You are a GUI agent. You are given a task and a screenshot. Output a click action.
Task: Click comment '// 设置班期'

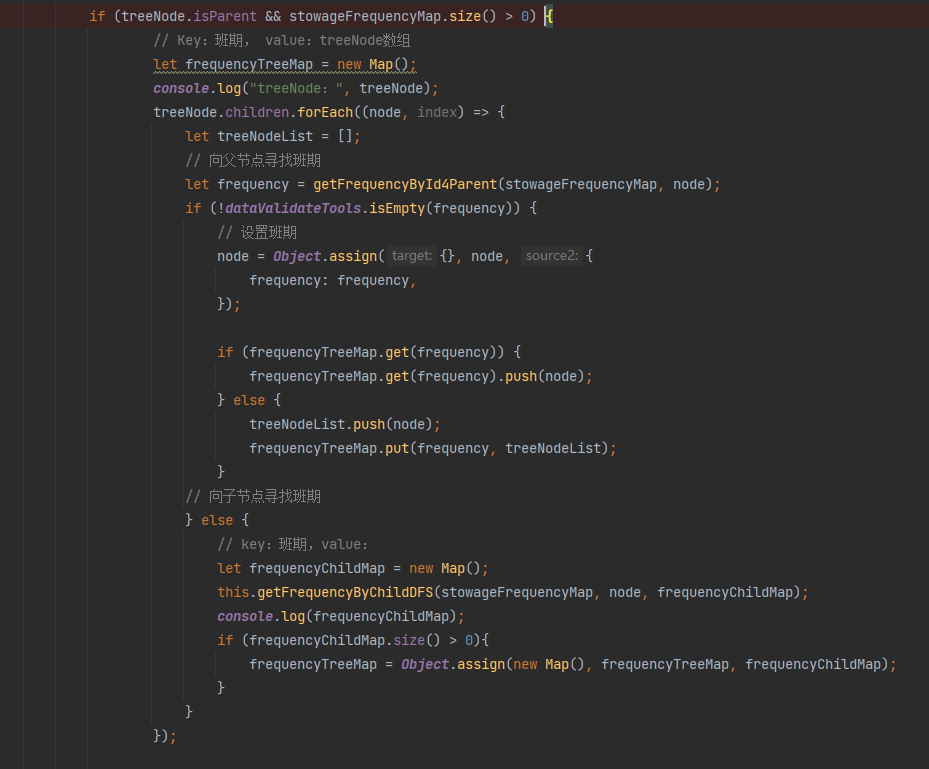[257, 232]
